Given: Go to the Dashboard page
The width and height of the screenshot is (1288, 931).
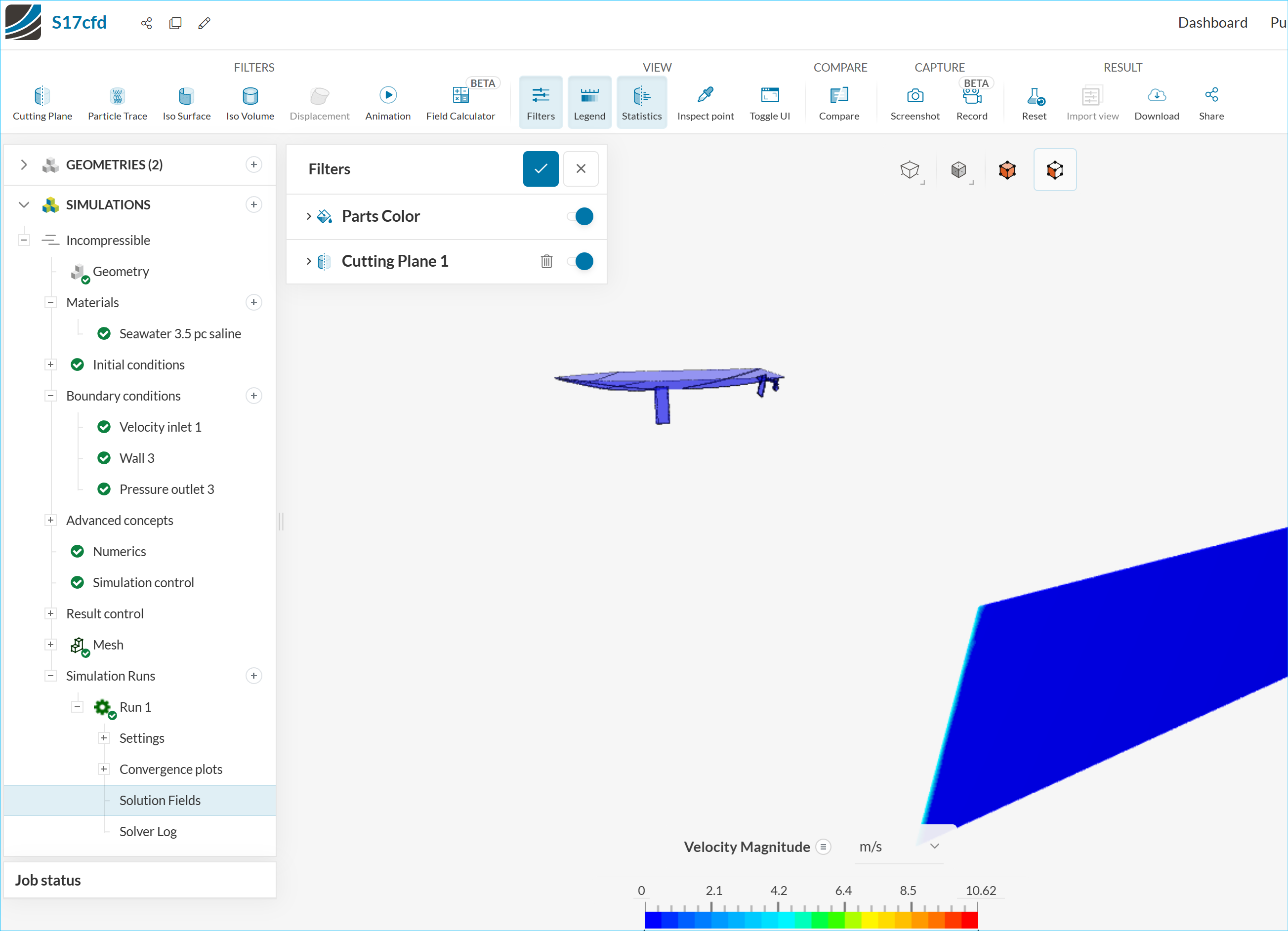Looking at the screenshot, I should pyautogui.click(x=1212, y=23).
